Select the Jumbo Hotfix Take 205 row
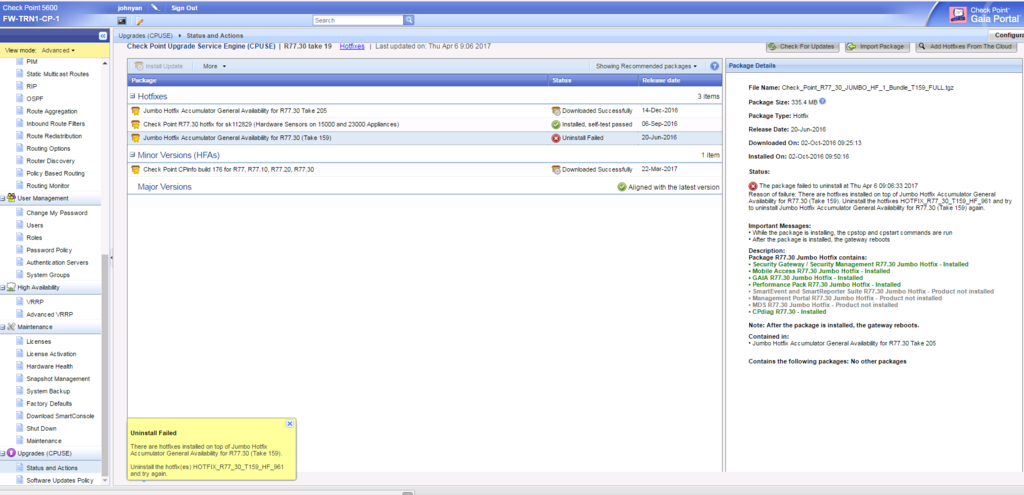Image resolution: width=1024 pixels, height=495 pixels. point(424,111)
